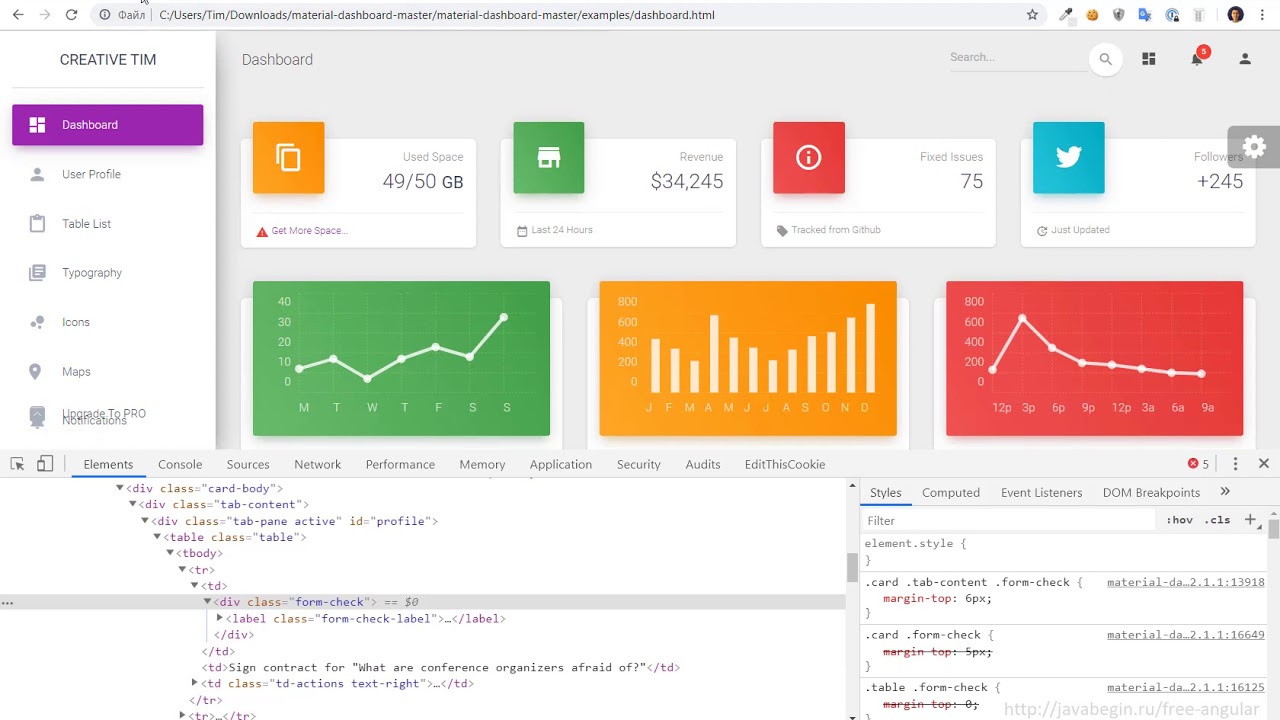Click the DevTools error count indicator

pyautogui.click(x=1198, y=464)
